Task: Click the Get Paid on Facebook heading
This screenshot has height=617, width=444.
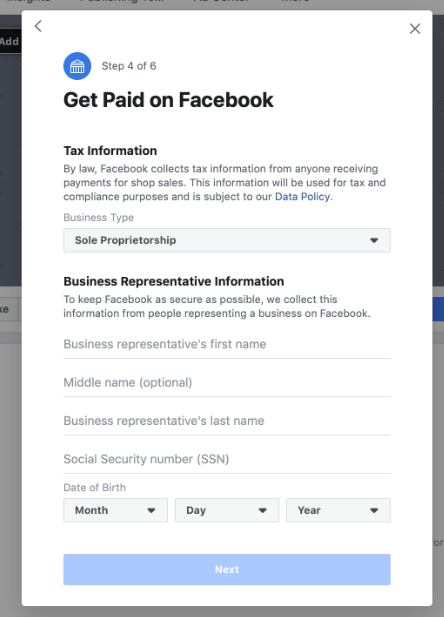Action: point(168,100)
